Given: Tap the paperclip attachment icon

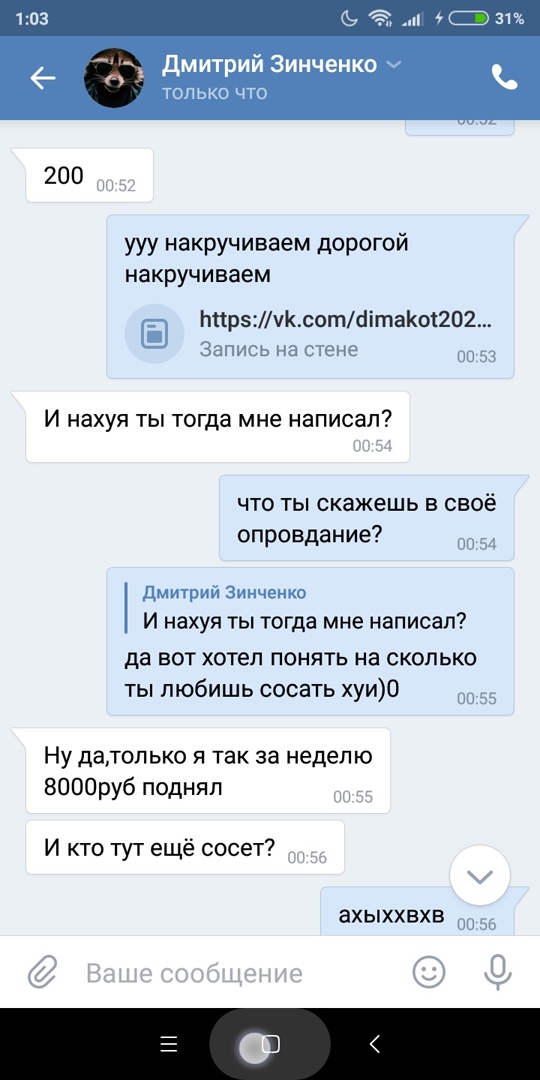Looking at the screenshot, I should coord(41,973).
